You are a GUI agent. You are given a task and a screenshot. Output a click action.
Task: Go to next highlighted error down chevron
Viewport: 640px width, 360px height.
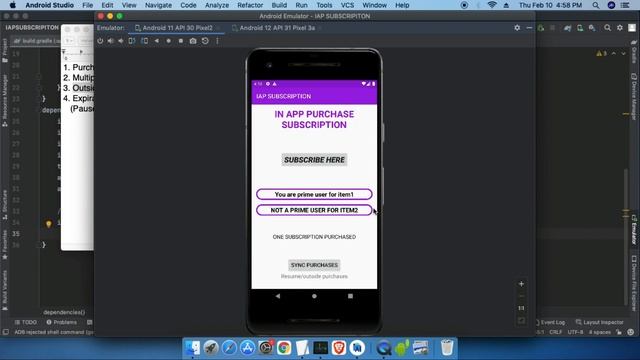[623, 53]
